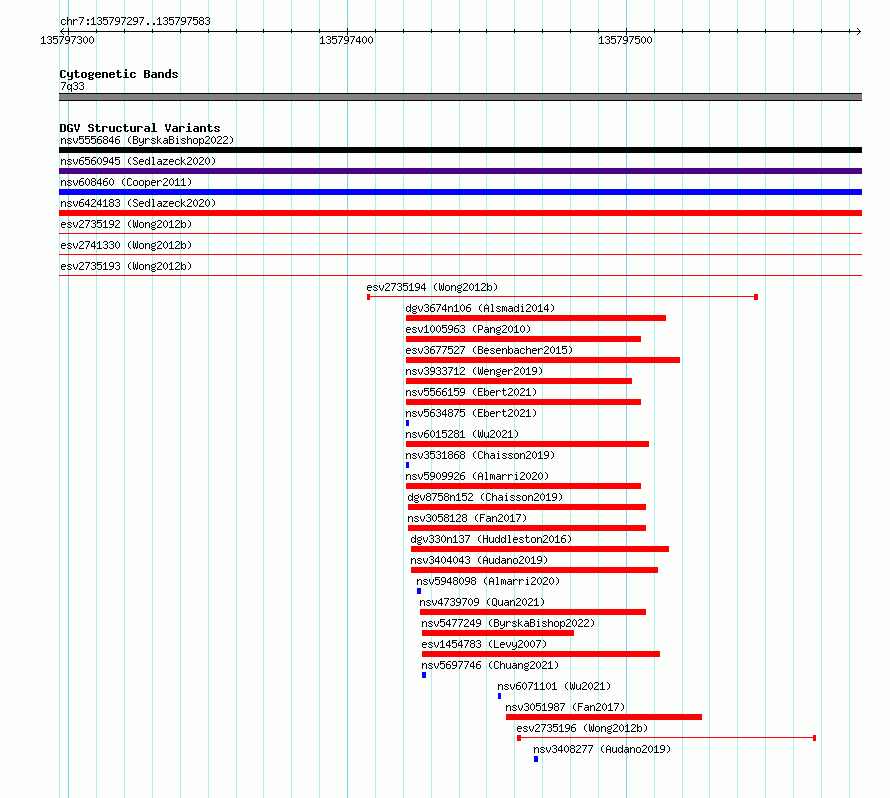Click nsv3051987 (Fan2017) label
The image size is (890, 798).
point(565,707)
